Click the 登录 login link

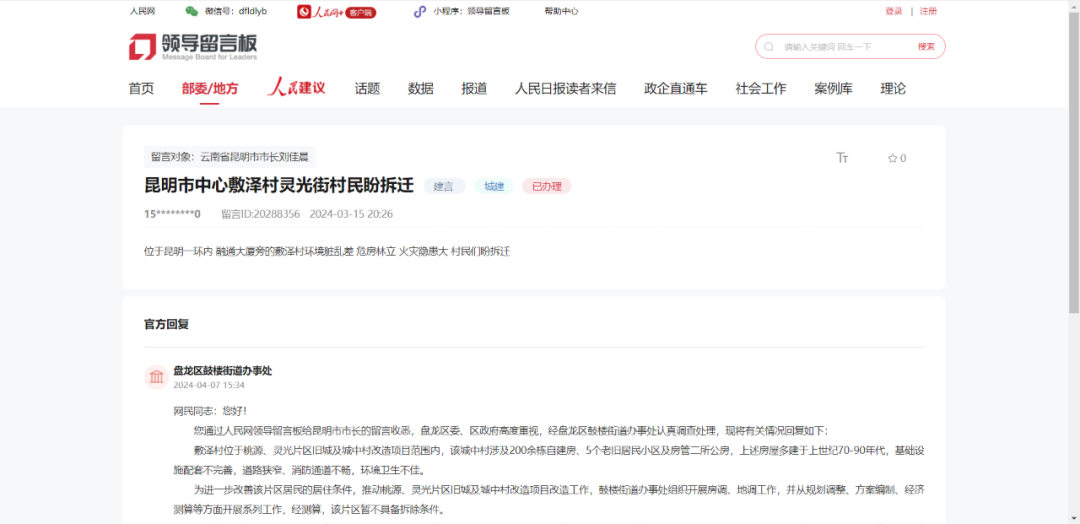[x=893, y=11]
